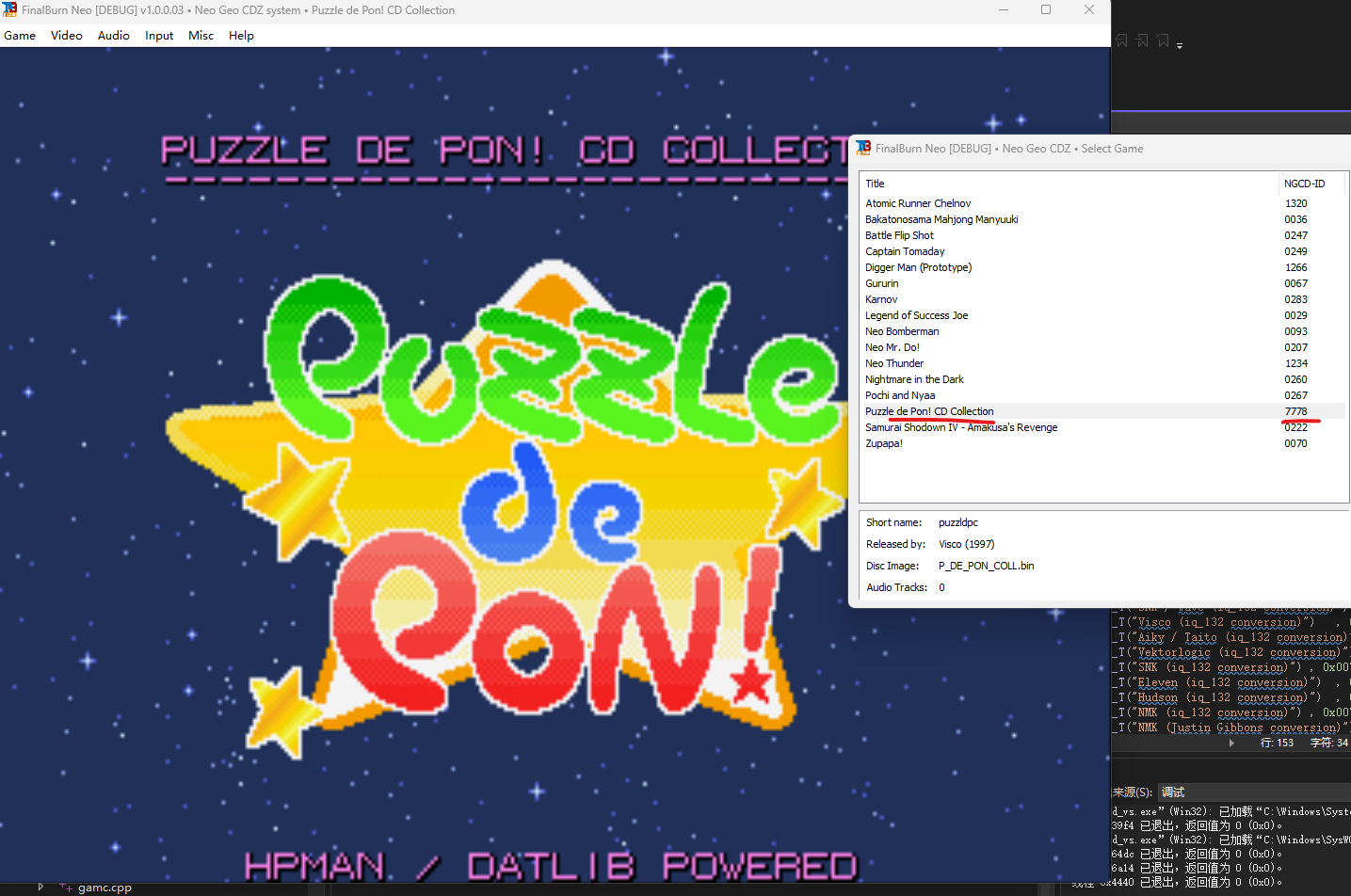Select Battle Flip Shot in the list
Image resolution: width=1351 pixels, height=896 pixels.
899,235
